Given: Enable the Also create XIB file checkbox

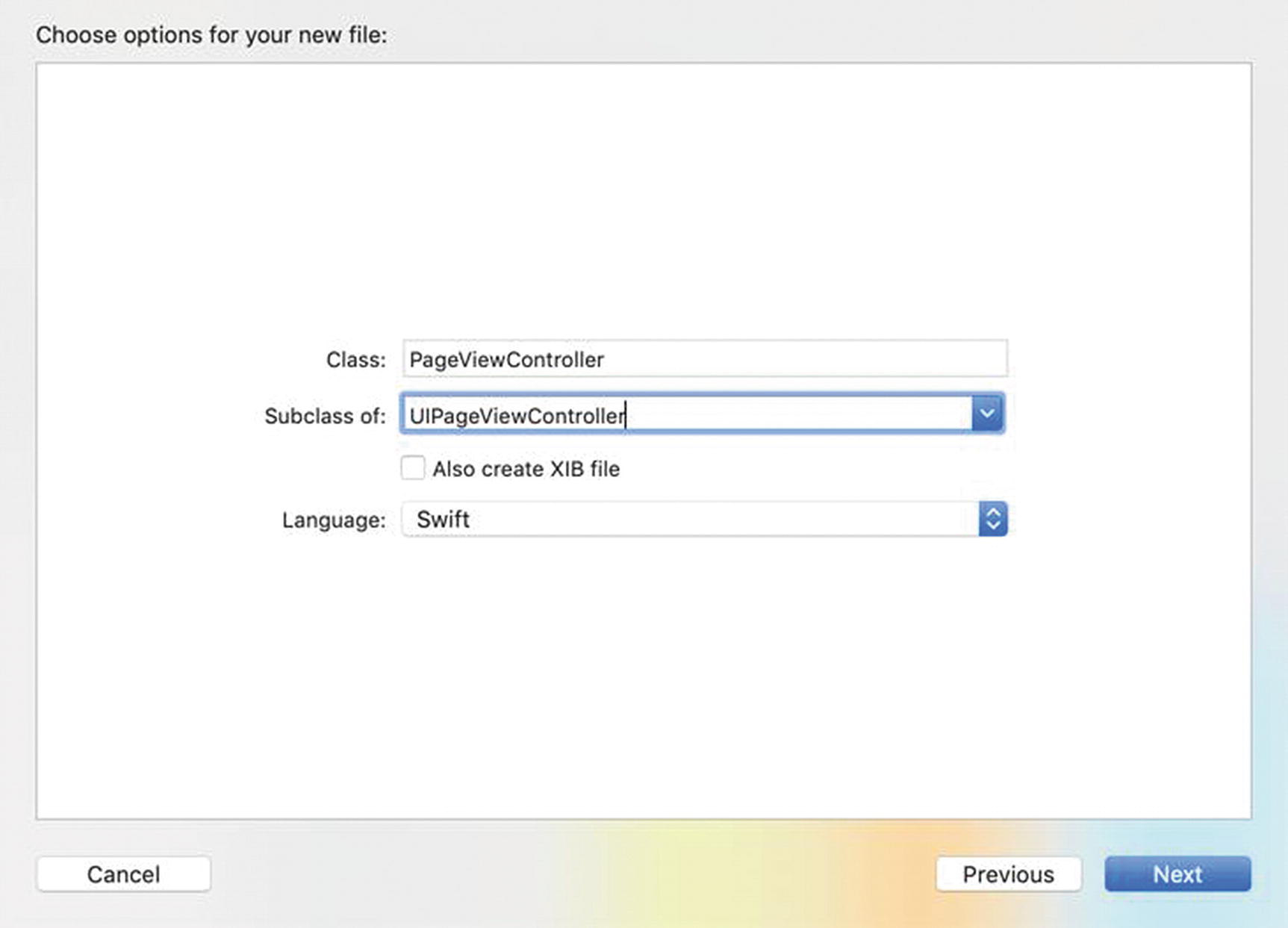Looking at the screenshot, I should point(413,468).
